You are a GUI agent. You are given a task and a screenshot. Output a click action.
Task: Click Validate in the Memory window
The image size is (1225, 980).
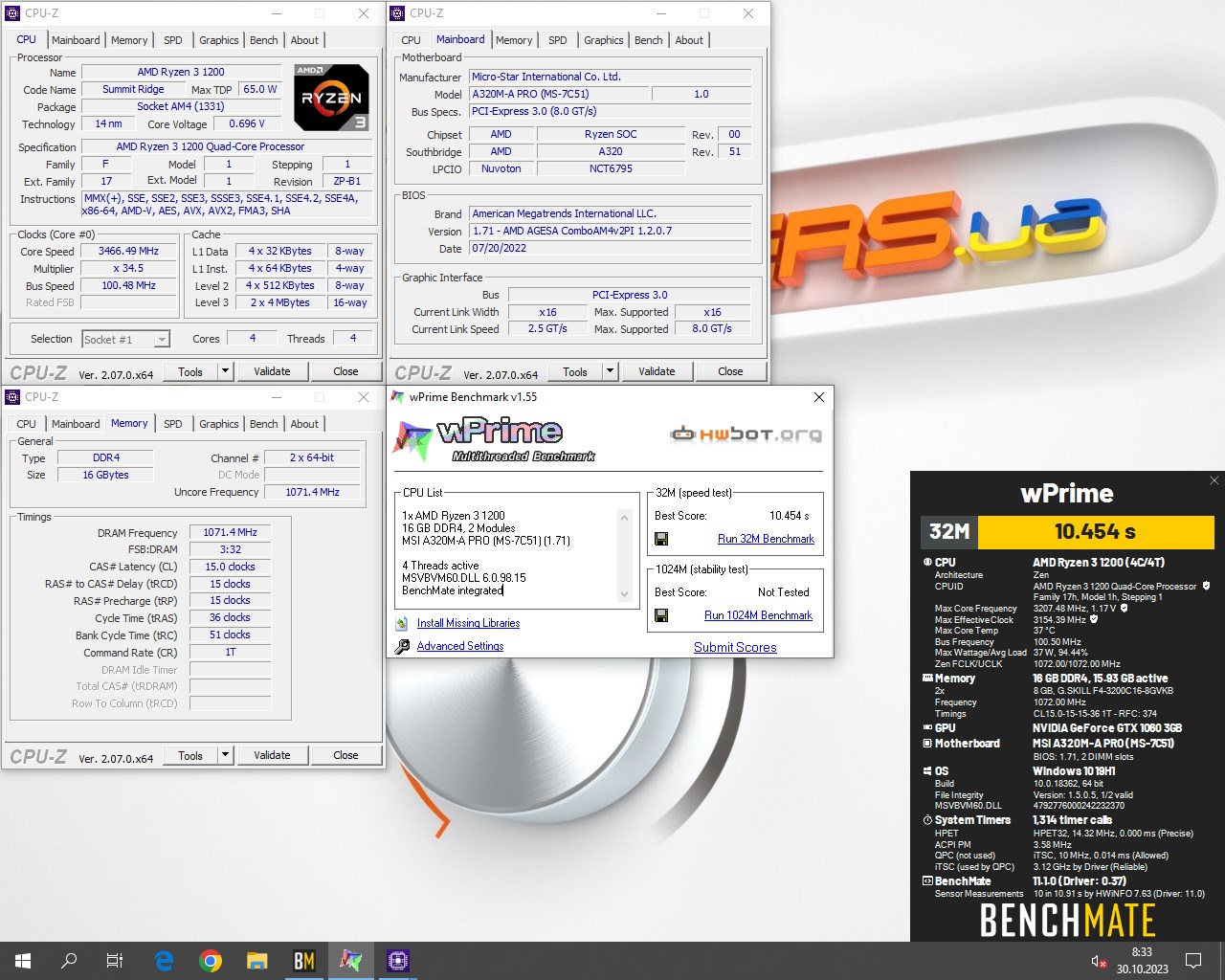pos(272,755)
